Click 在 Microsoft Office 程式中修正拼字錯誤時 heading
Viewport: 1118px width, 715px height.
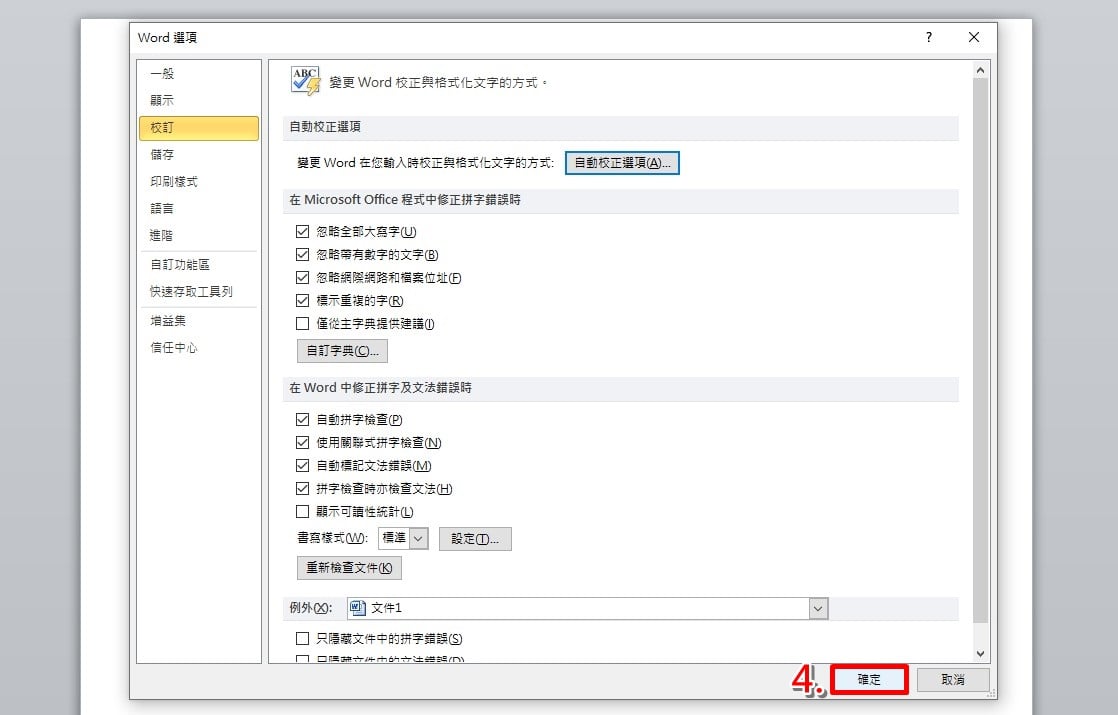405,200
